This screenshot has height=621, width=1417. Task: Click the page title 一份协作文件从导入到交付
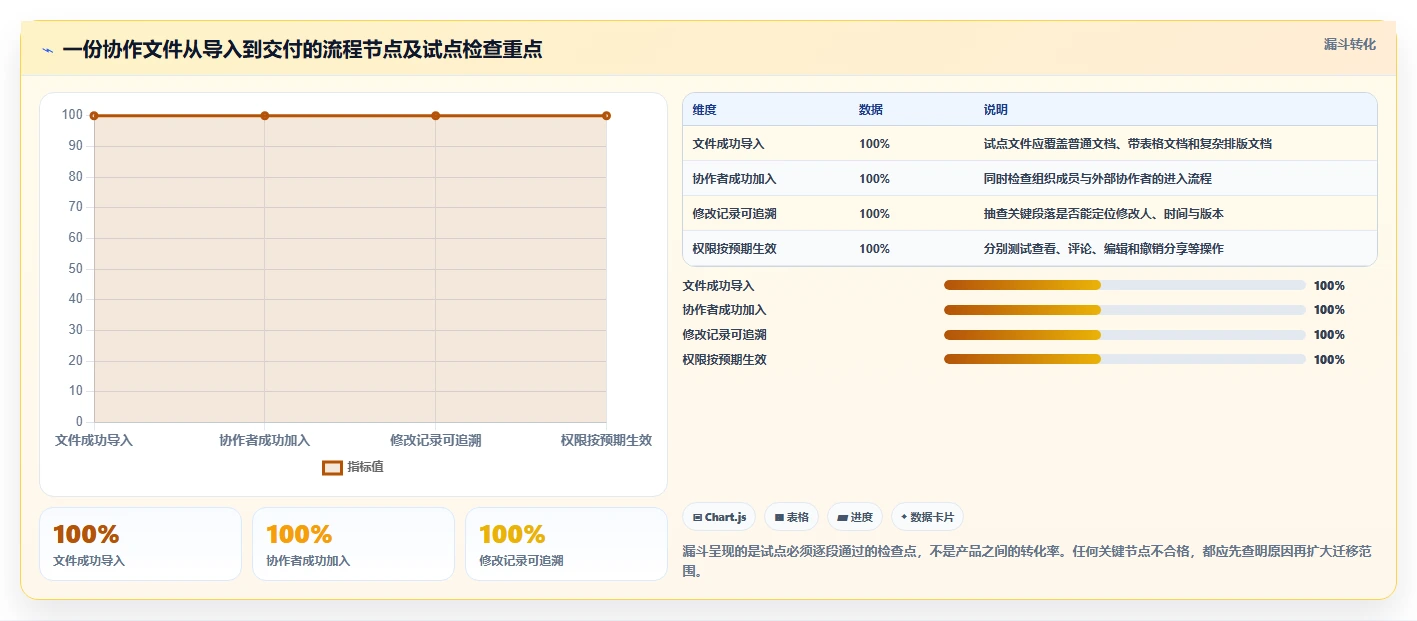point(302,50)
